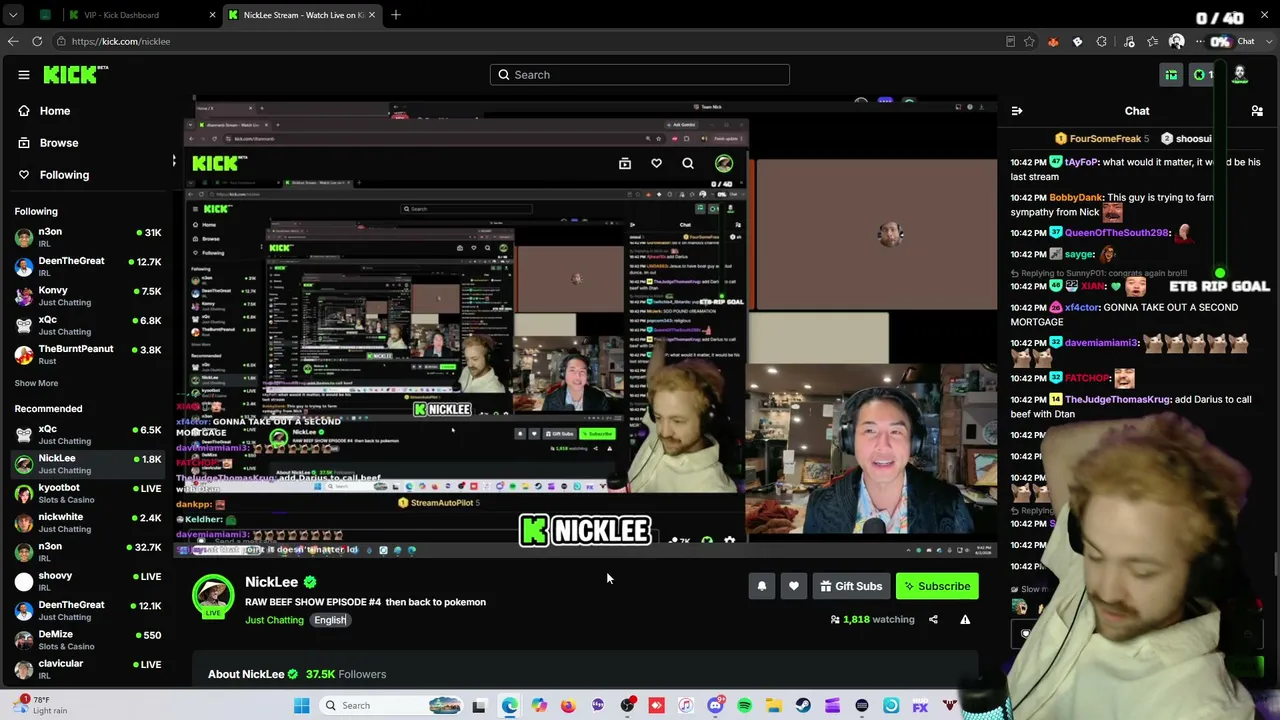The image size is (1280, 720).
Task: Open n3on's channel in Following list
Action: tap(88, 237)
